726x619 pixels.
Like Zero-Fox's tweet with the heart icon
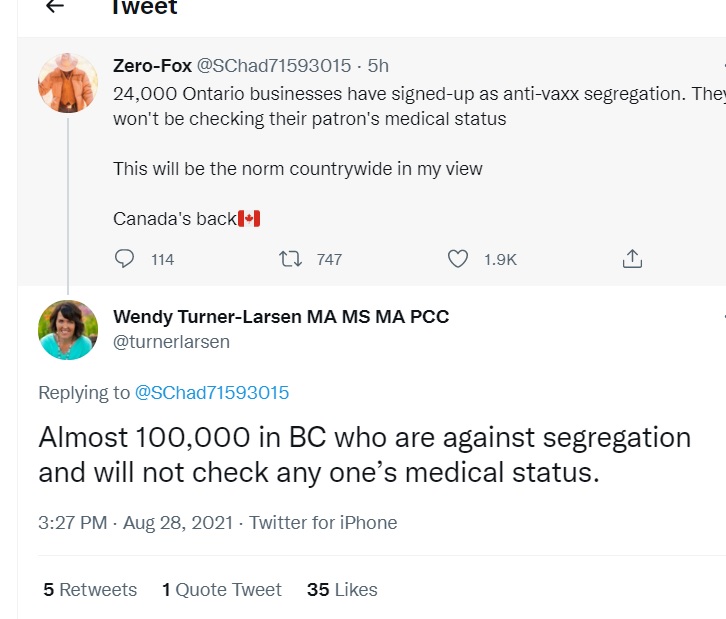[x=457, y=259]
